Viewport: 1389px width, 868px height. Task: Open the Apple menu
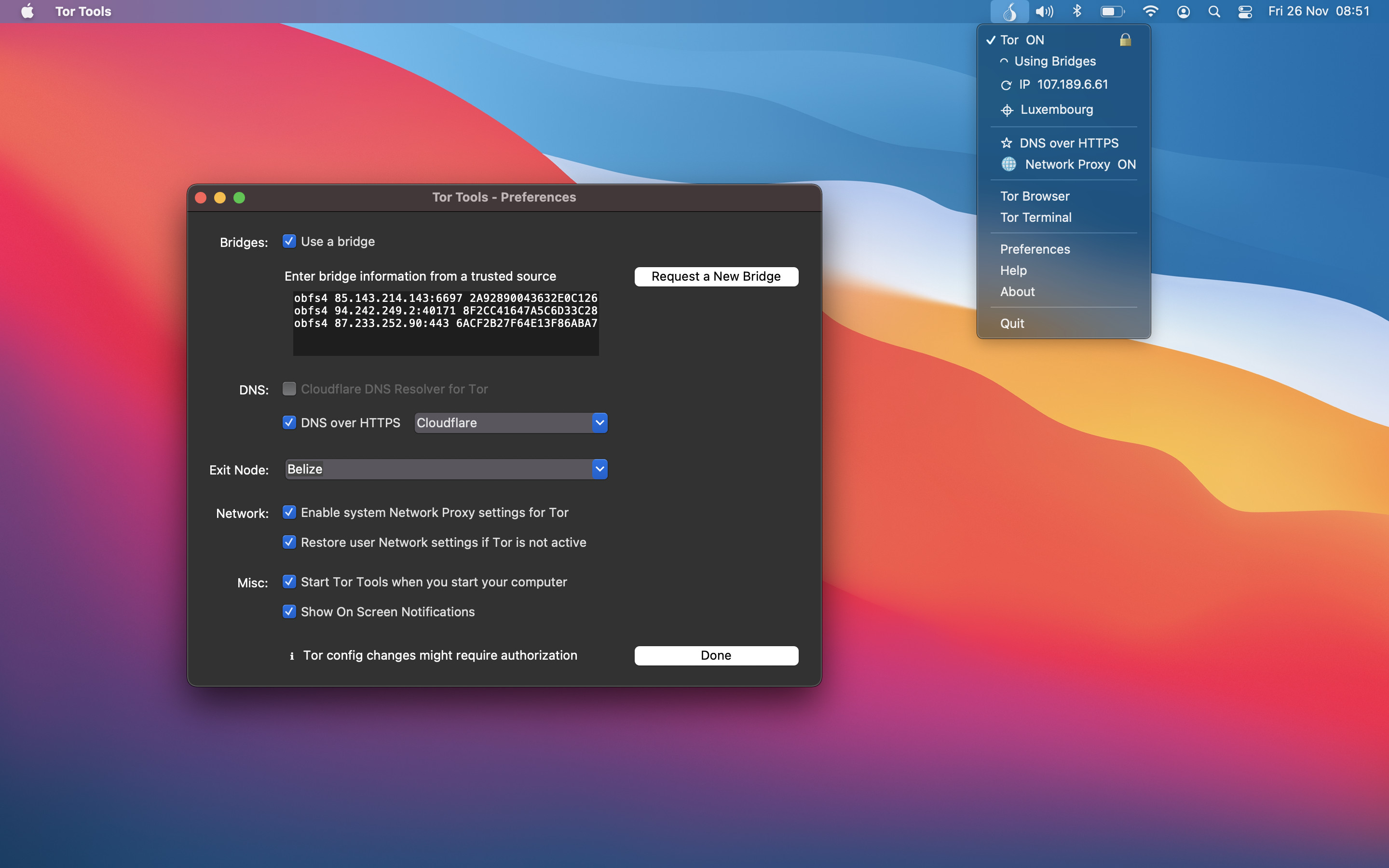click(x=27, y=12)
